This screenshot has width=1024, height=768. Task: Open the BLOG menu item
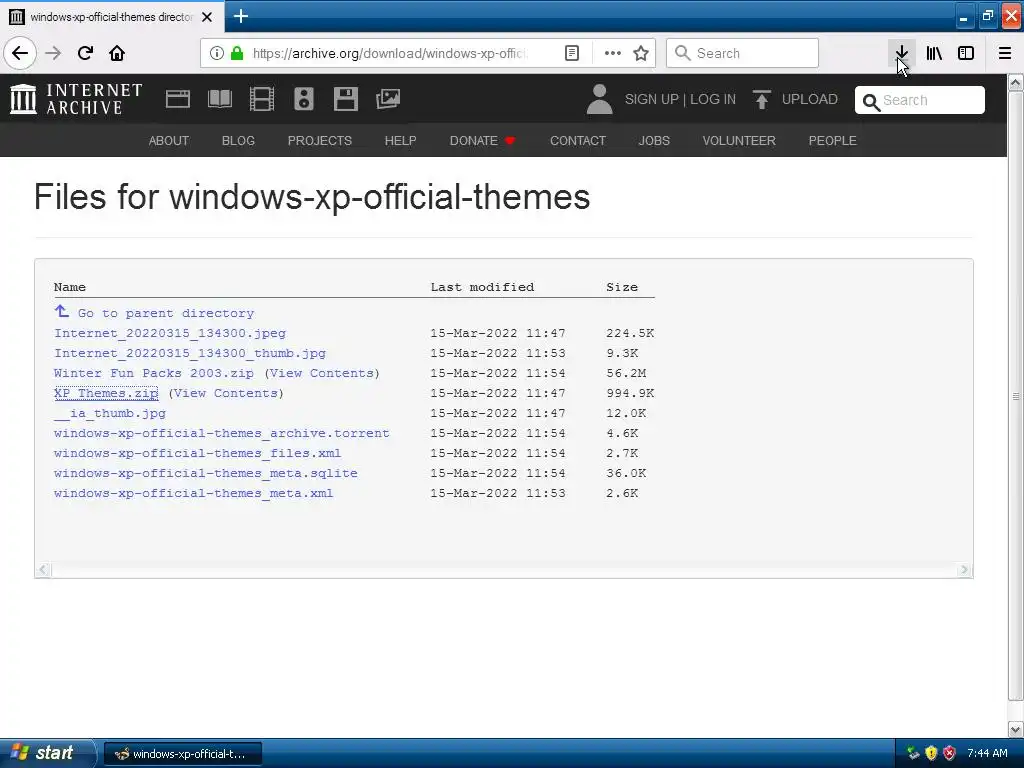pyautogui.click(x=238, y=140)
